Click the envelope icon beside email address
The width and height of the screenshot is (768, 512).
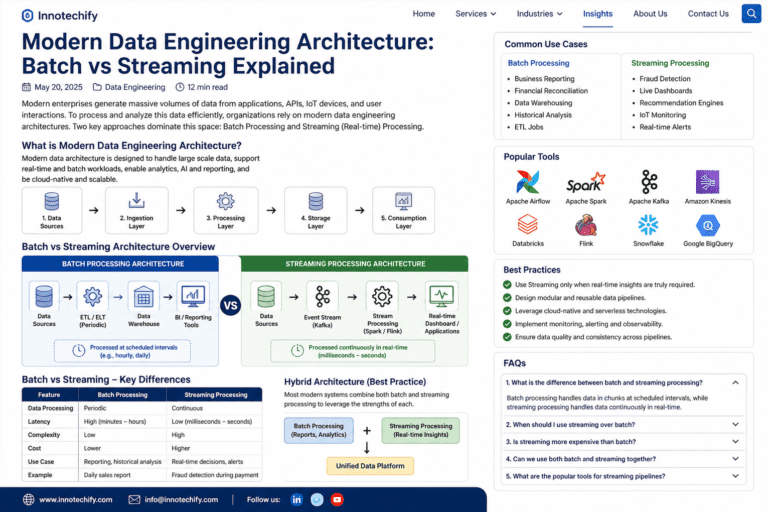[134, 500]
